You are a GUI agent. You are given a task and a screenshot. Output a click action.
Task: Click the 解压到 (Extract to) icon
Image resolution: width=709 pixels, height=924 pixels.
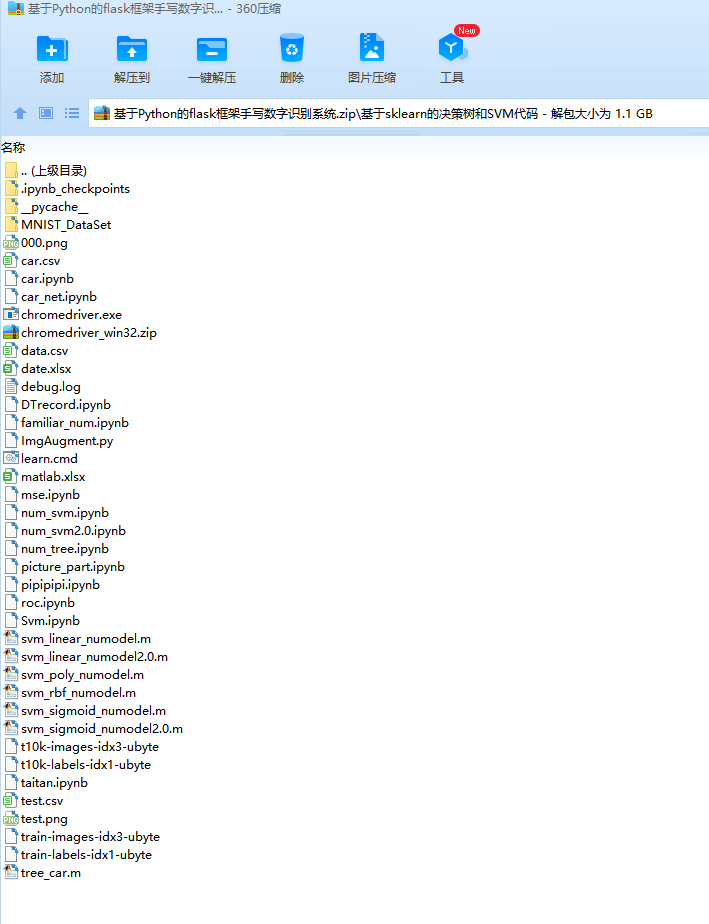pos(131,49)
